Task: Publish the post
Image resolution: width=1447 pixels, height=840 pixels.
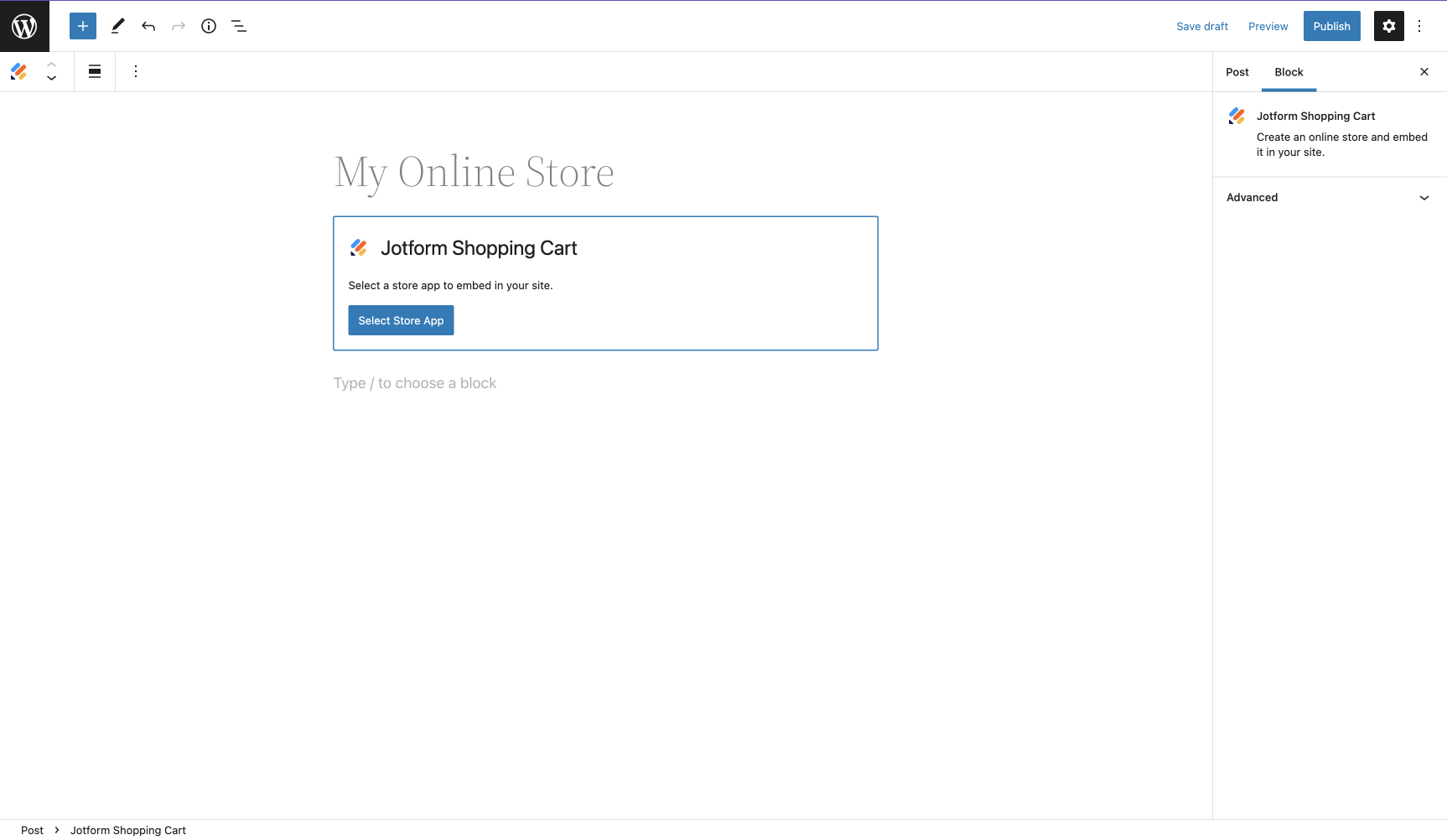Action: pos(1331,25)
